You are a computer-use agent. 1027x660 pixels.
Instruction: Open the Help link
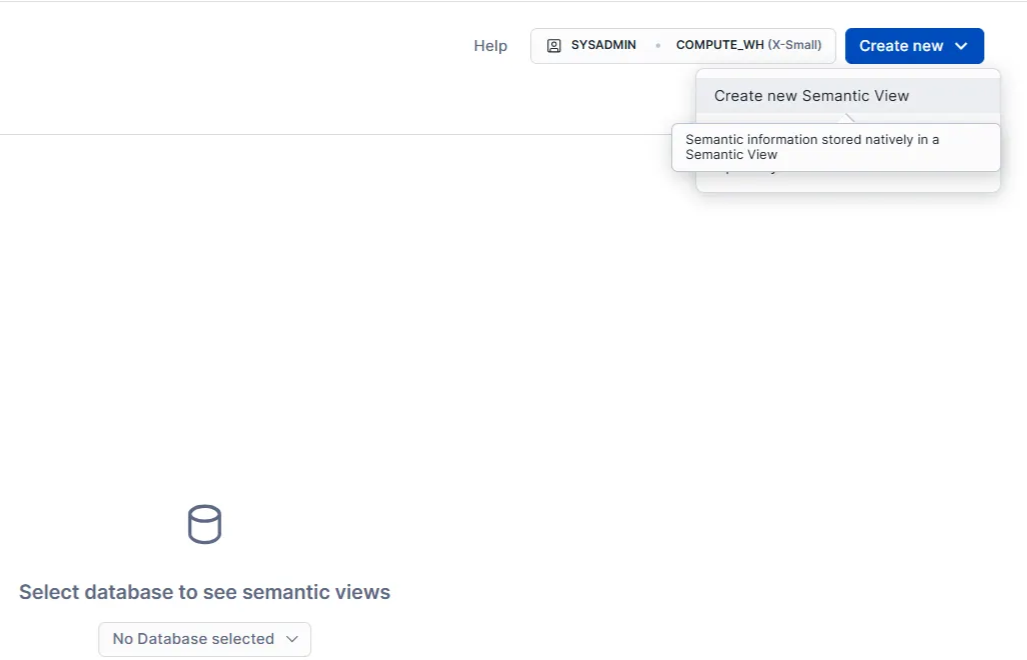point(490,46)
